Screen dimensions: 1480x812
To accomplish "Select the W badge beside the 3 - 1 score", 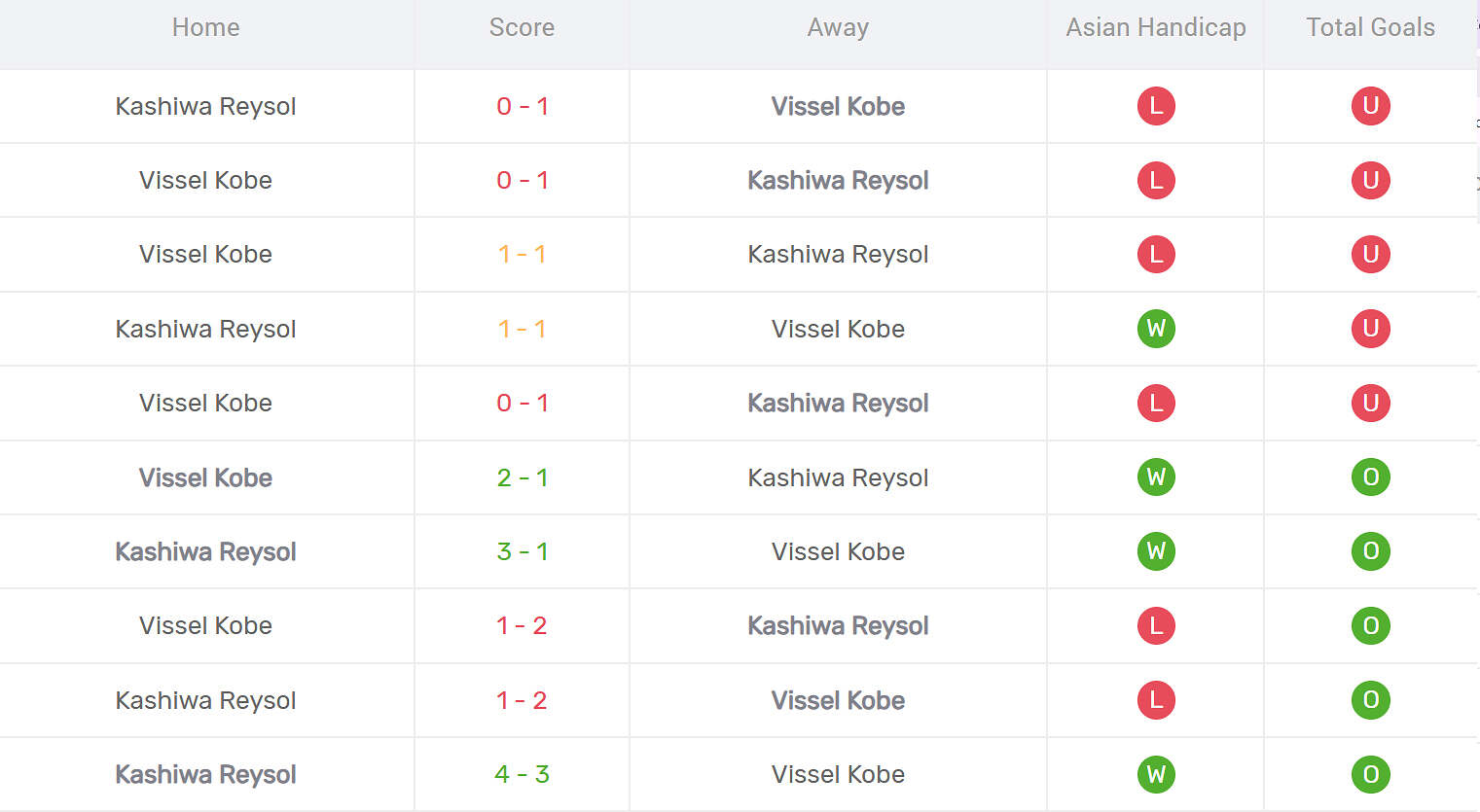I will tap(1156, 551).
